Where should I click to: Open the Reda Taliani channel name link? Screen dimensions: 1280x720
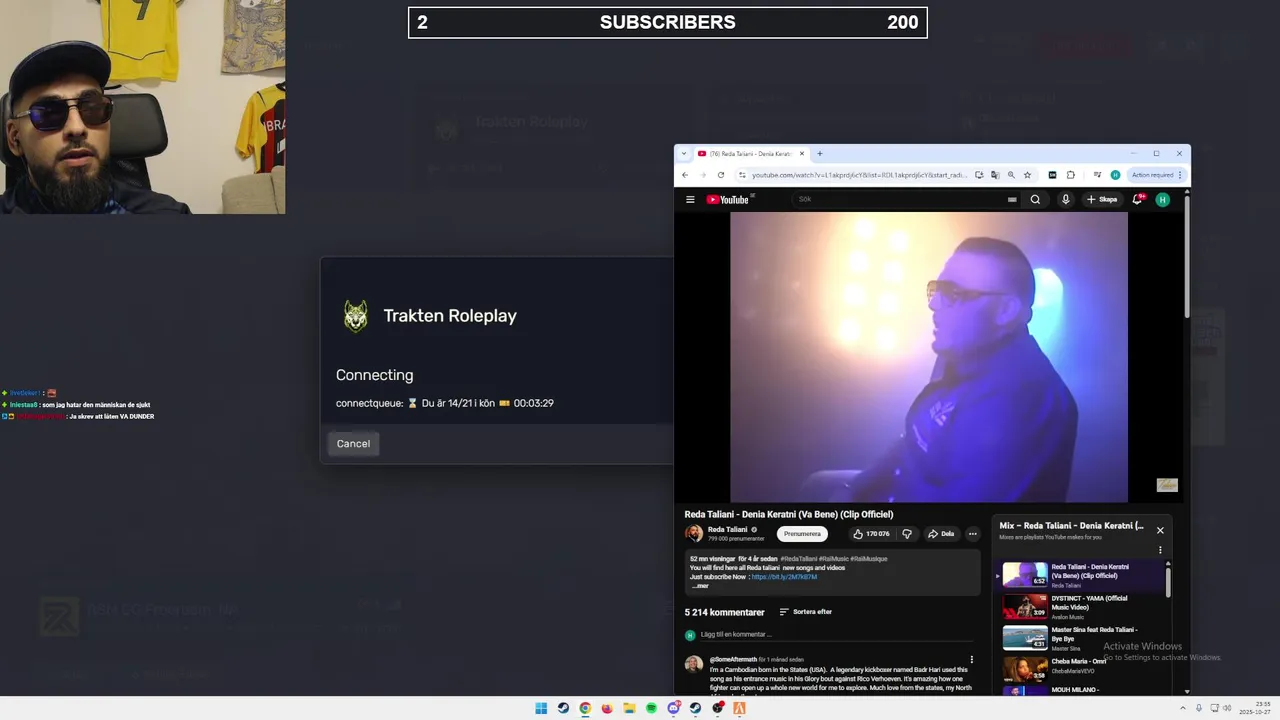[727, 529]
